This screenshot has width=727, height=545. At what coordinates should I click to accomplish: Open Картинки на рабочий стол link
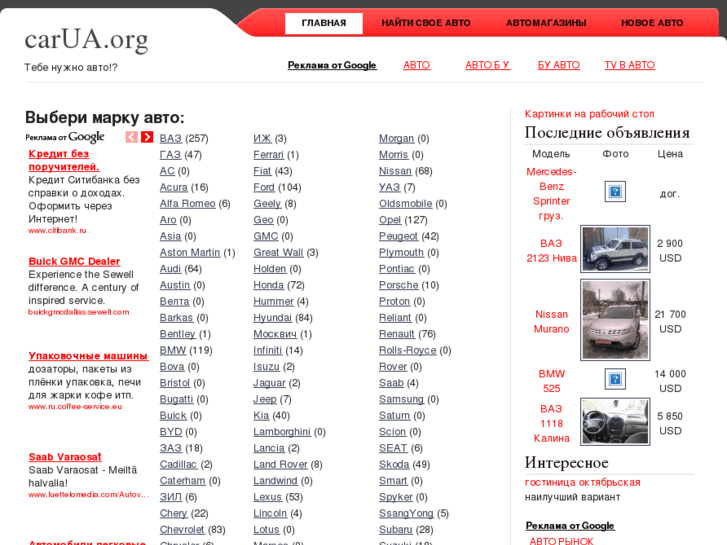[x=589, y=114]
